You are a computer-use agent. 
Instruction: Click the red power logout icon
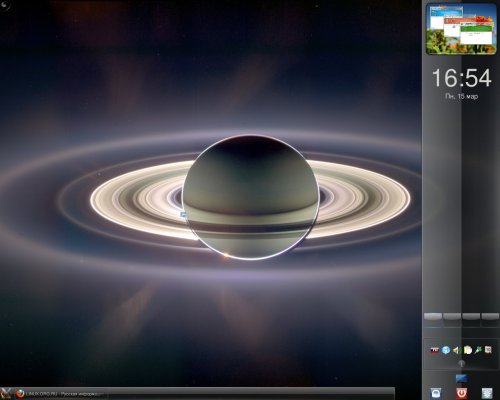(462, 393)
